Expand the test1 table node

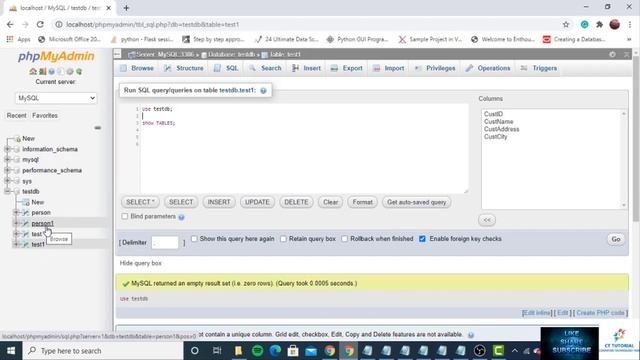(x=16, y=244)
